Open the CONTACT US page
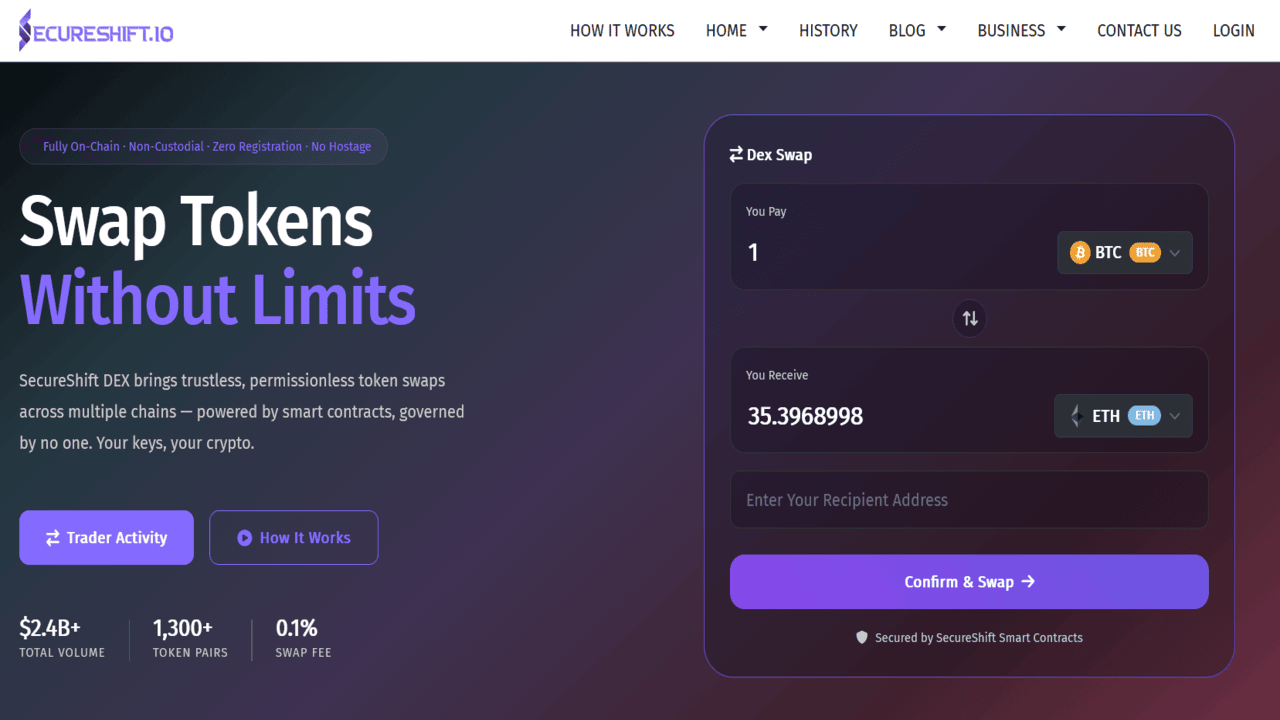 click(1139, 31)
